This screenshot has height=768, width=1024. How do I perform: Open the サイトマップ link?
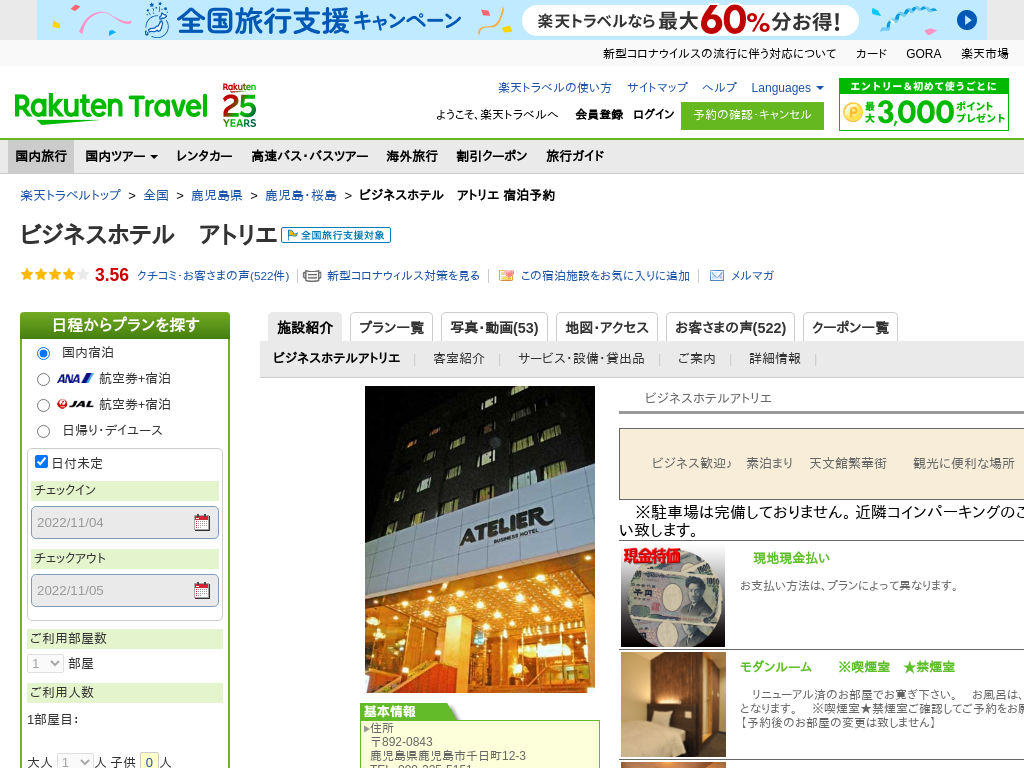coord(657,88)
